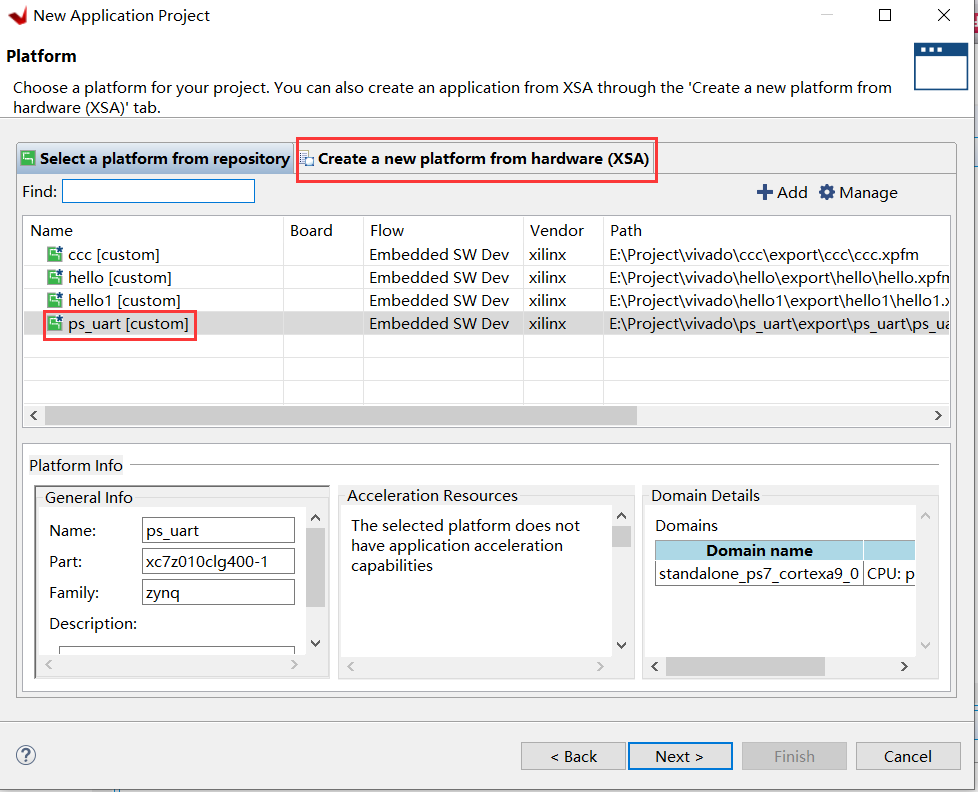Click the Find text field
The width and height of the screenshot is (978, 792).
pos(158,191)
